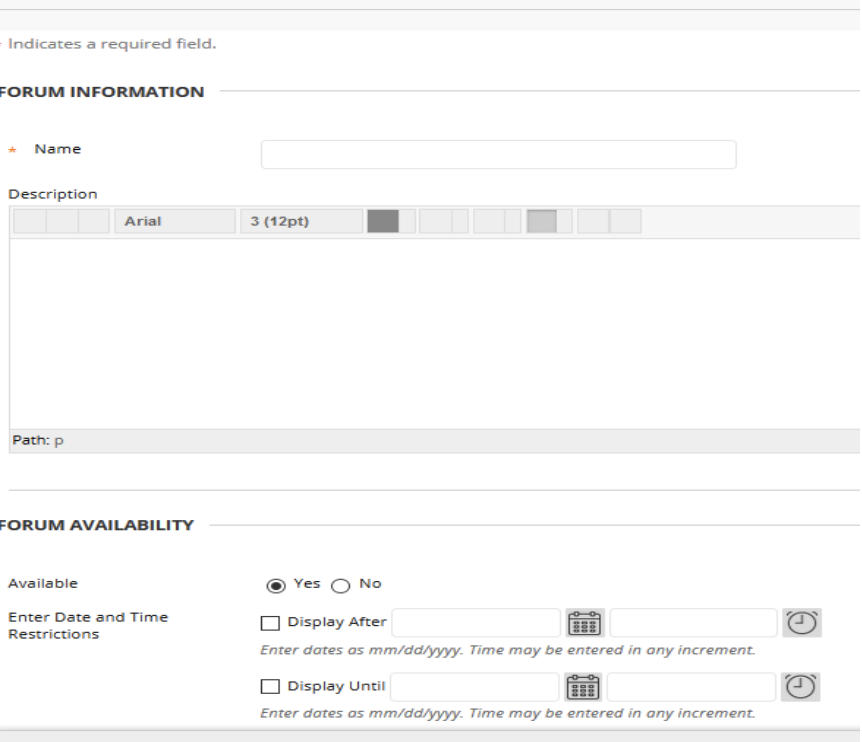The width and height of the screenshot is (862, 742).
Task: Click the light gray swatch in editor toolbar
Action: (541, 221)
